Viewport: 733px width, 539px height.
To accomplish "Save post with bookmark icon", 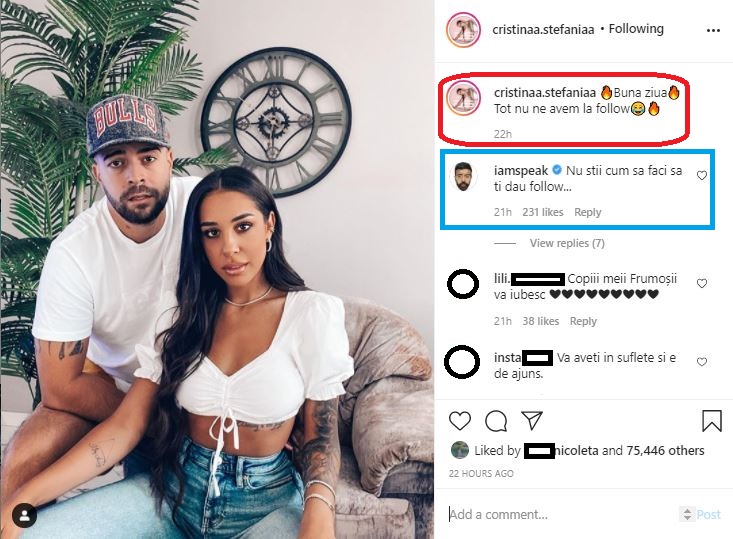I will [711, 420].
